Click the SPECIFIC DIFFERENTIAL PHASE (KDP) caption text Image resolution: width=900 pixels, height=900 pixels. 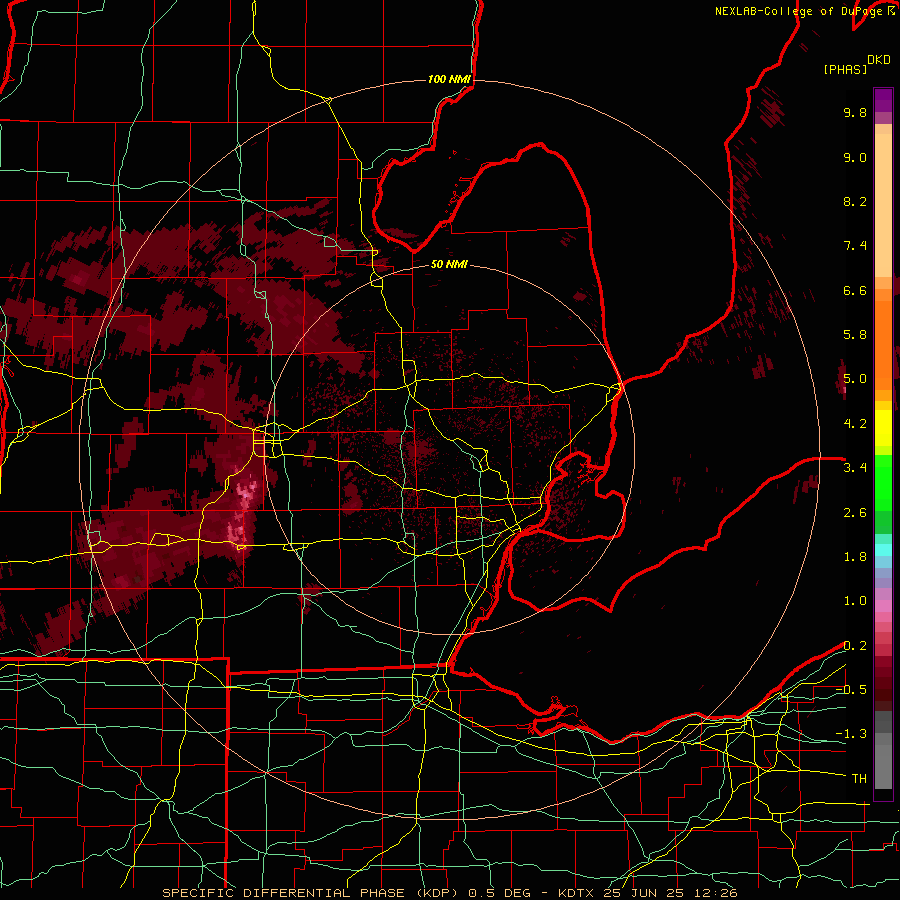coord(311,893)
